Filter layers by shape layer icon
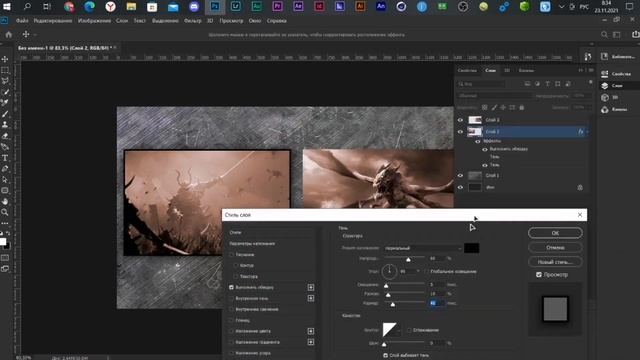Viewport: 640px width, 360px height. pyautogui.click(x=558, y=84)
